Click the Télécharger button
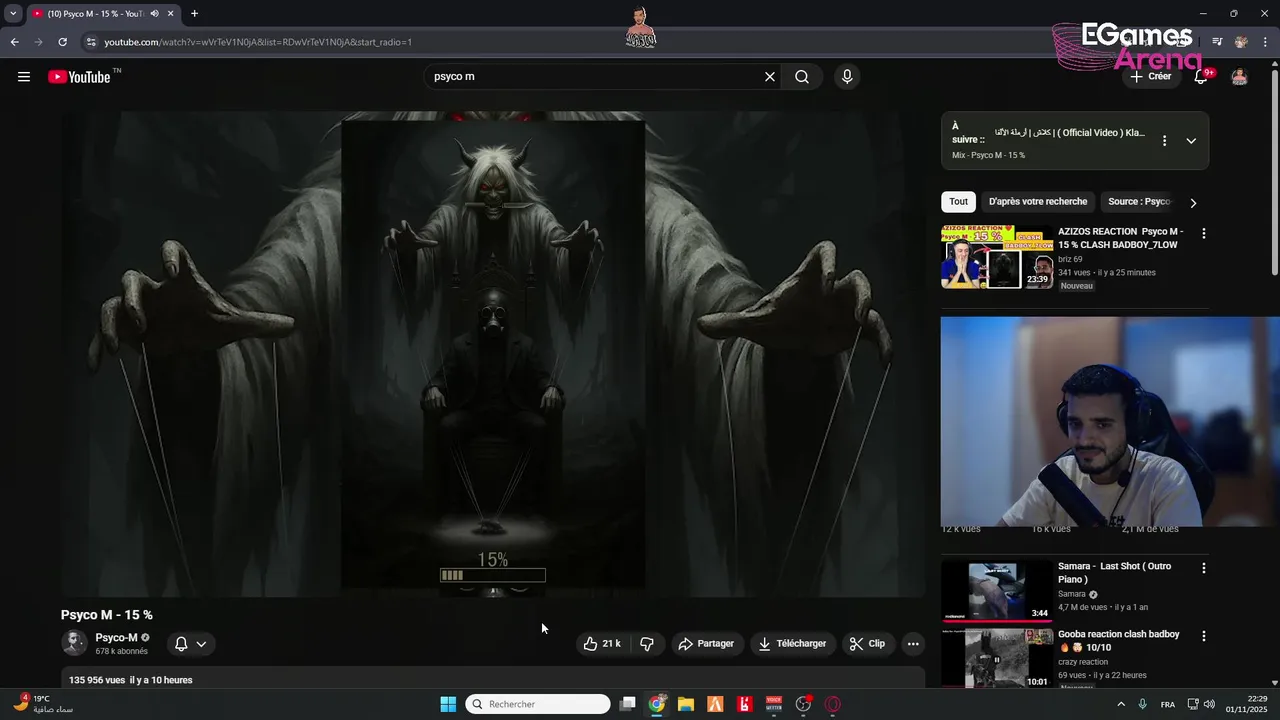The width and height of the screenshot is (1280, 720). 792,644
